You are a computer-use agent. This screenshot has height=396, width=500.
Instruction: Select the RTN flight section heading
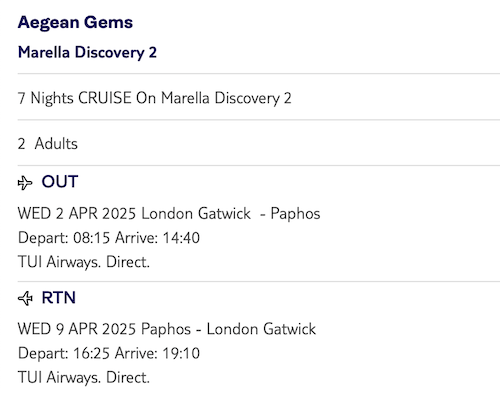[59, 298]
